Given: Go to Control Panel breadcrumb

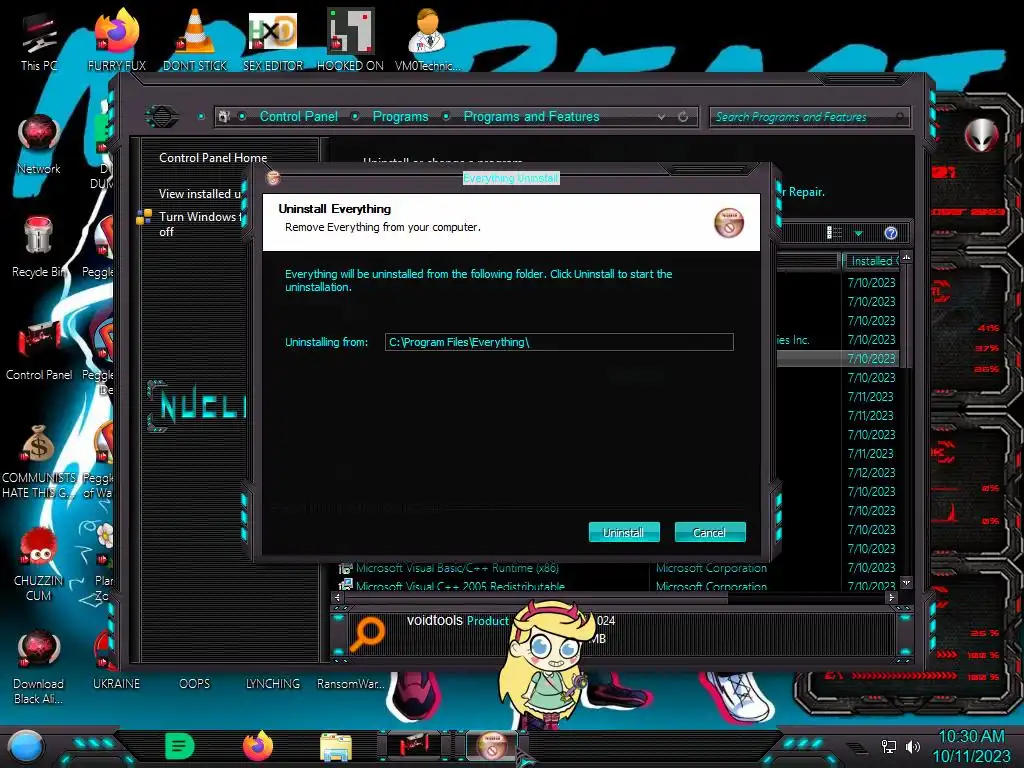Looking at the screenshot, I should [298, 117].
